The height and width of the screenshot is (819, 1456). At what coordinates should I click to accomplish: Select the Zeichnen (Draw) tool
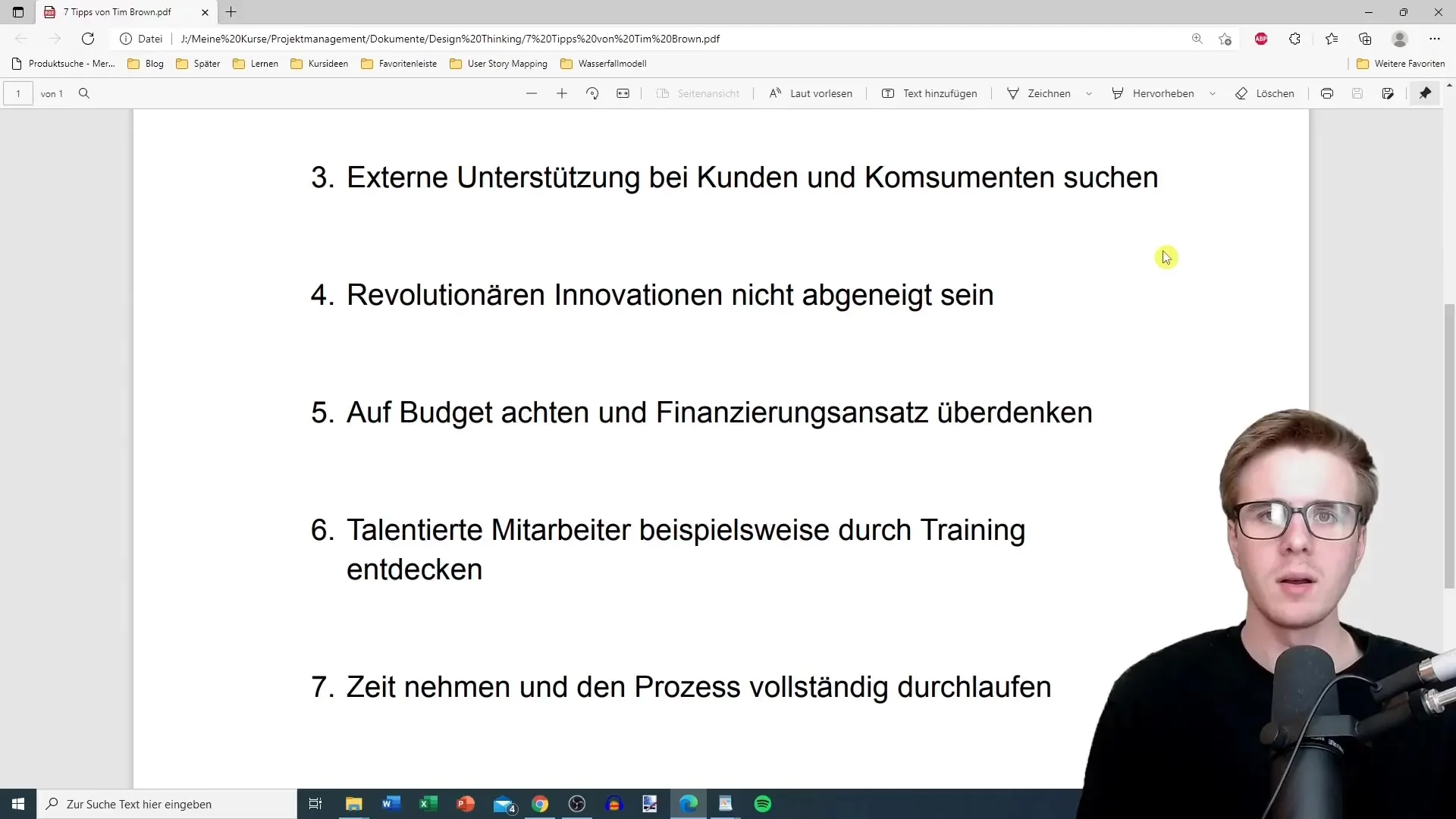pos(1041,93)
